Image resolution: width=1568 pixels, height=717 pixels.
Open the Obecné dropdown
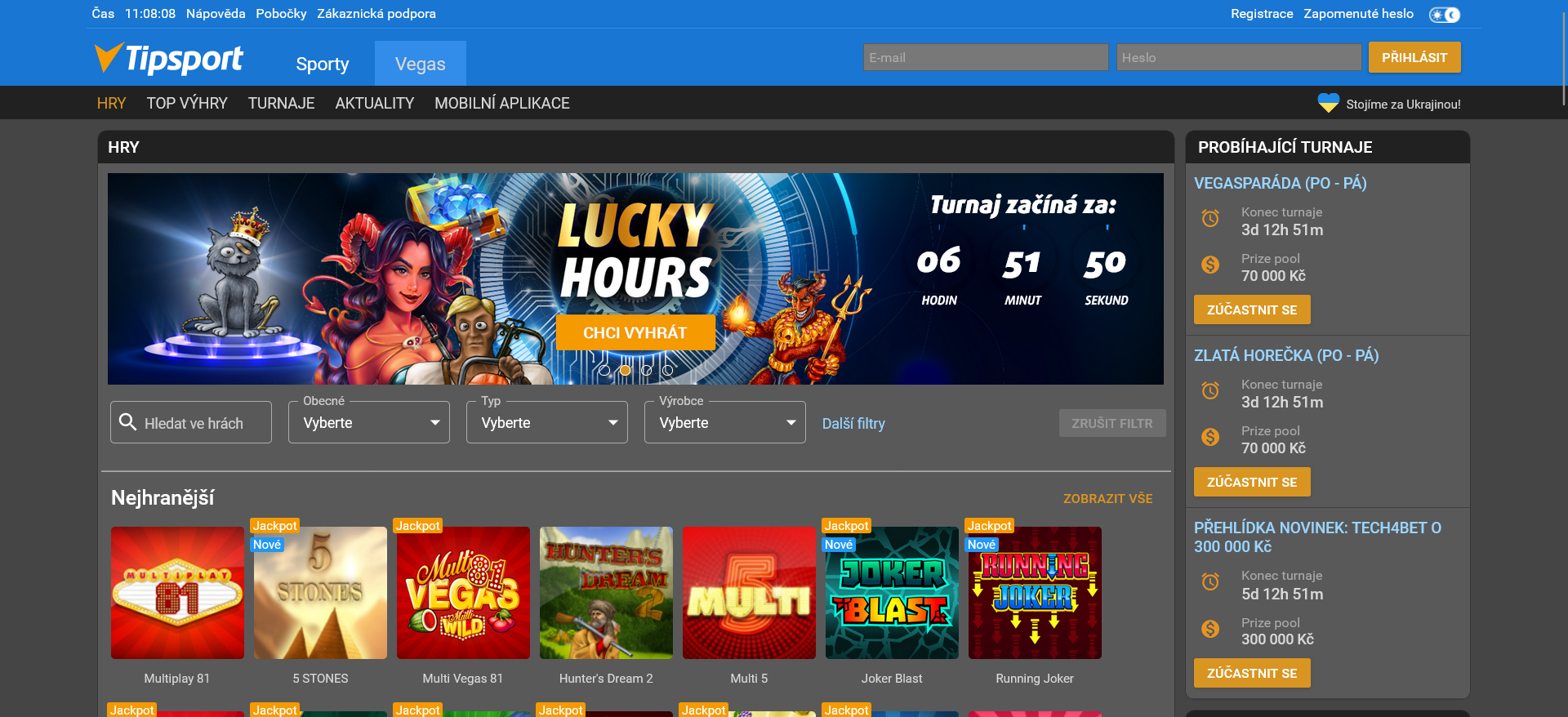(x=369, y=422)
